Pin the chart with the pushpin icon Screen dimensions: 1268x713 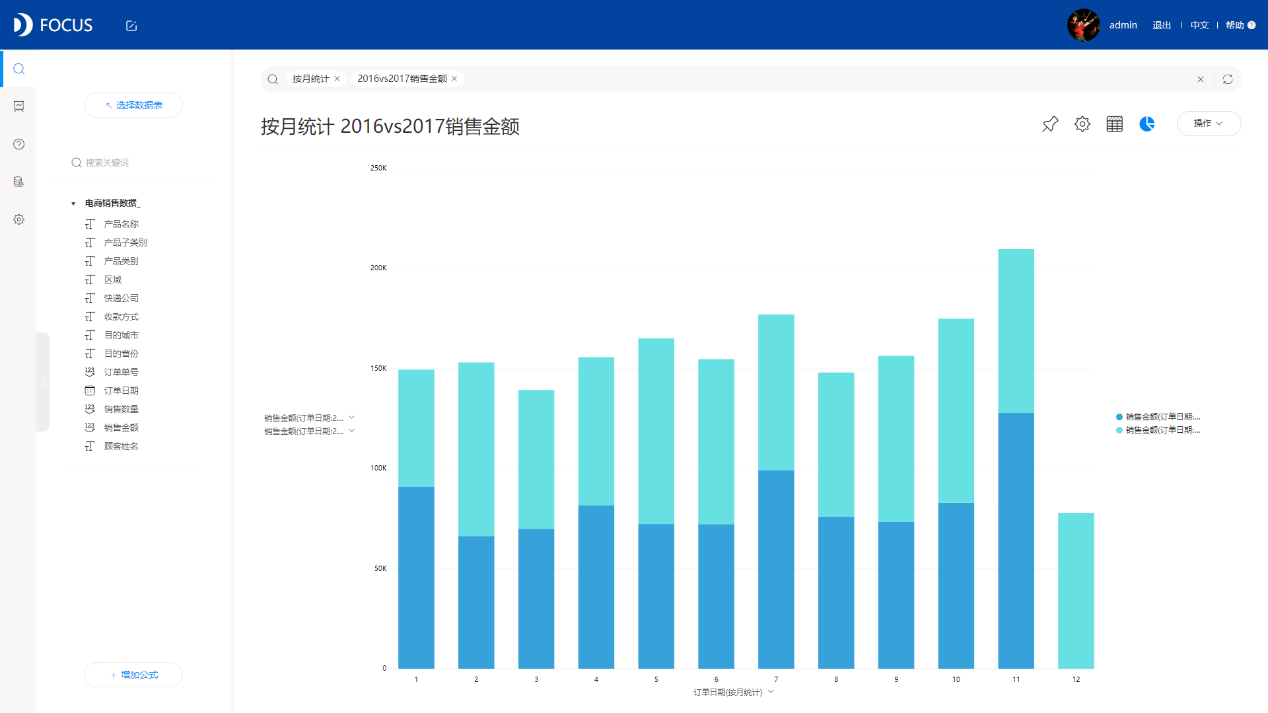tap(1050, 124)
